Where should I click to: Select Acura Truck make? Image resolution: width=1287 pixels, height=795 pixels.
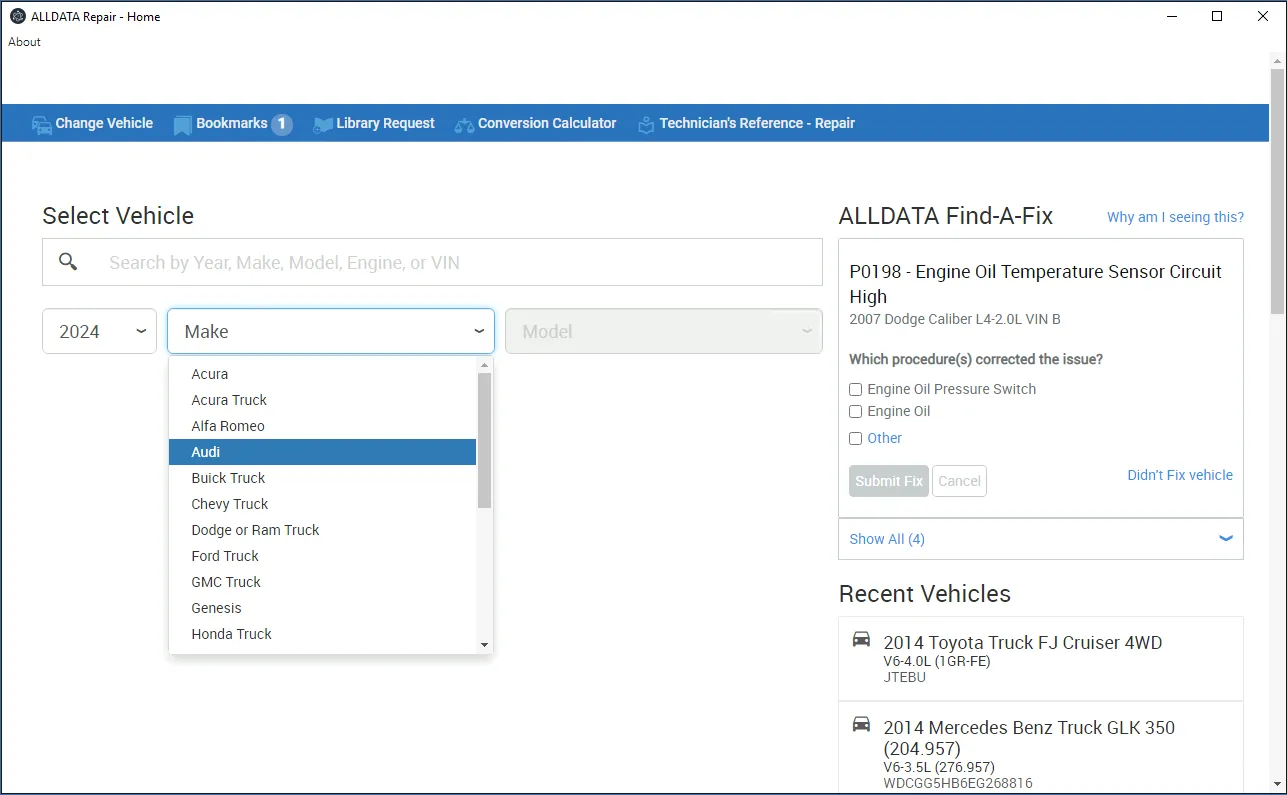[322, 400]
